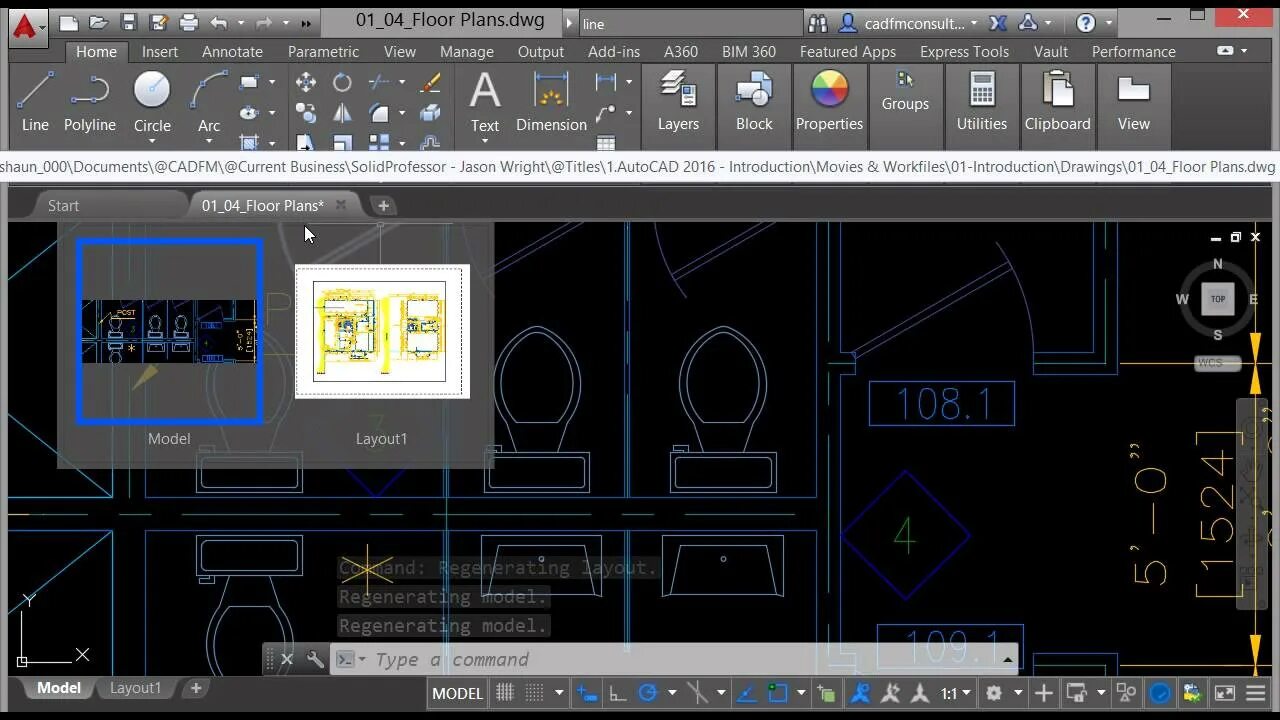Select the Mirror tool

(342, 113)
